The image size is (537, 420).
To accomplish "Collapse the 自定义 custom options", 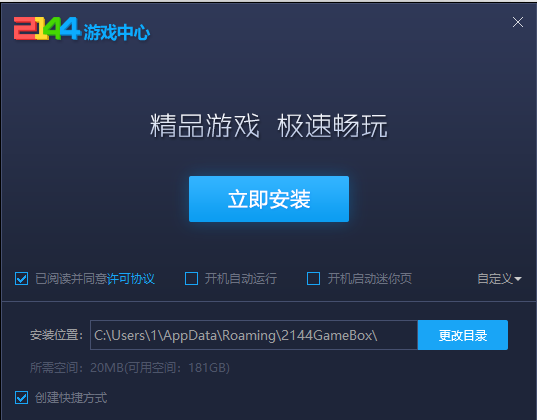I will 499,279.
